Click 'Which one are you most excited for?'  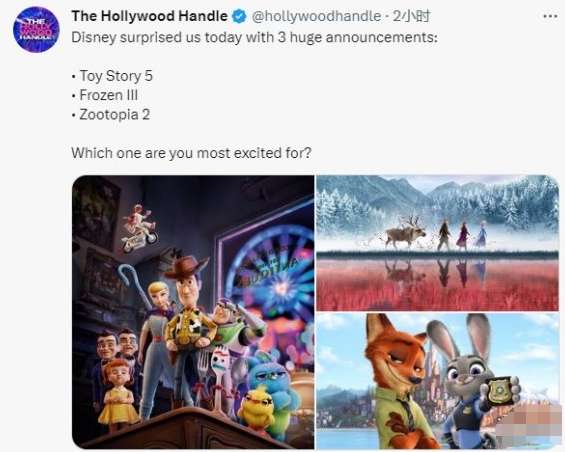pyautogui.click(x=191, y=153)
